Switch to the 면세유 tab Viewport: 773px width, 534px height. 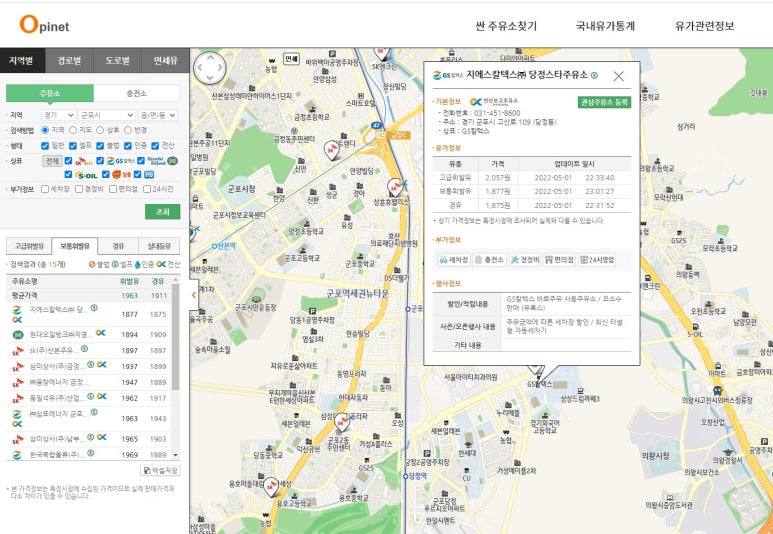[x=166, y=61]
